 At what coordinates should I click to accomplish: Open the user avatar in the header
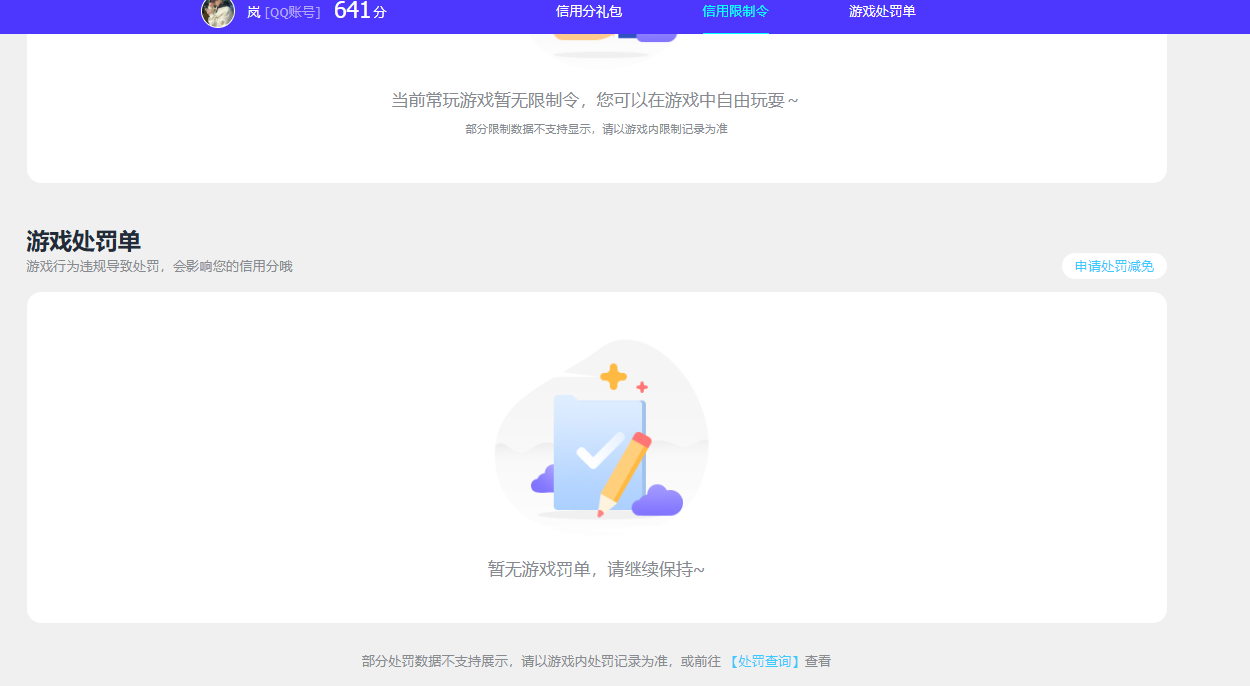218,12
